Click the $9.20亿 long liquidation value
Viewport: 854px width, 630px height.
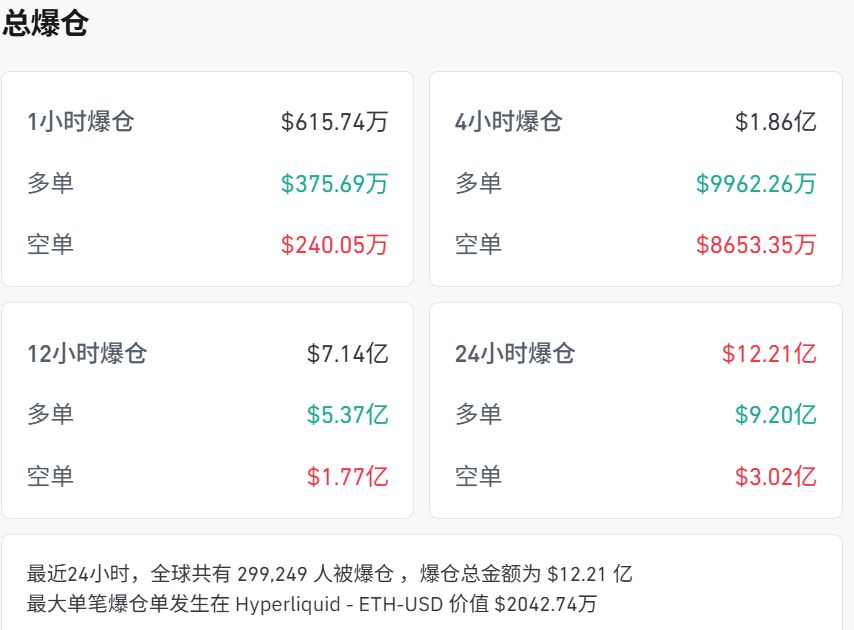click(775, 415)
